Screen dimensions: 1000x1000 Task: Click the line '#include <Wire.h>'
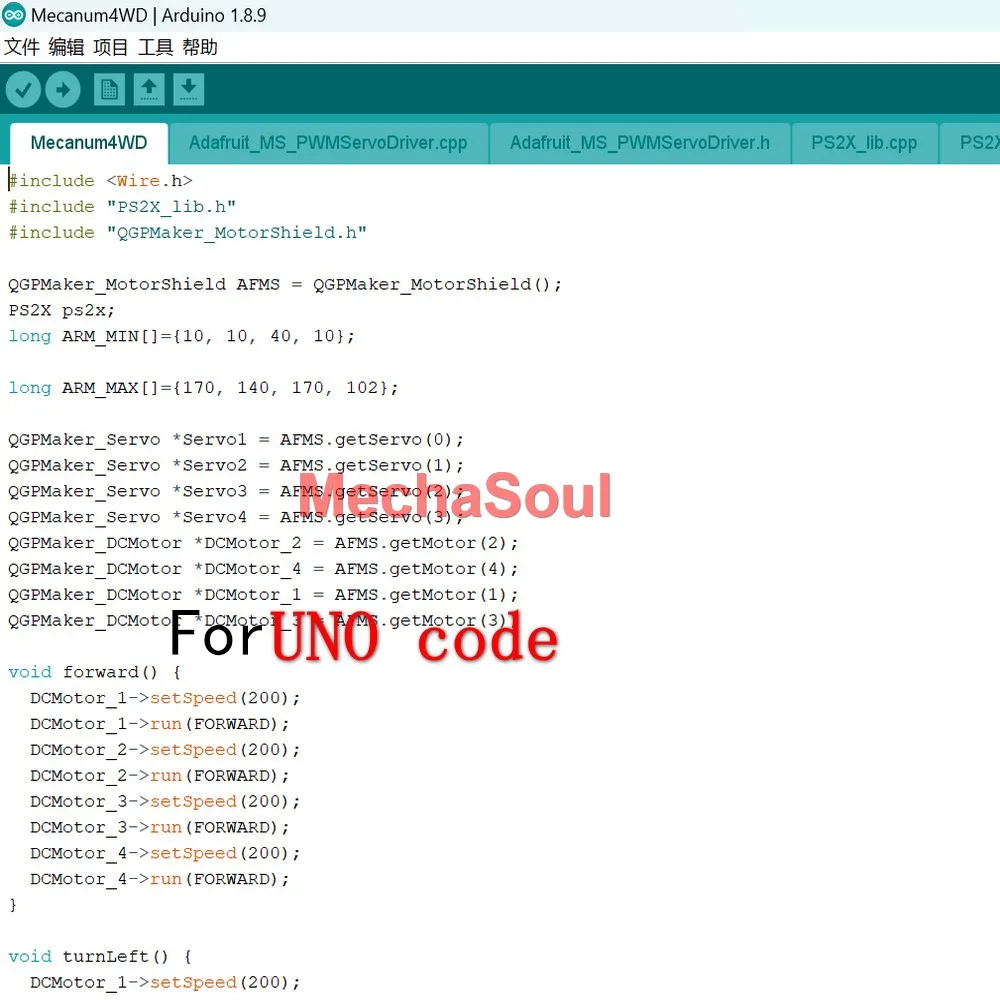pos(101,181)
